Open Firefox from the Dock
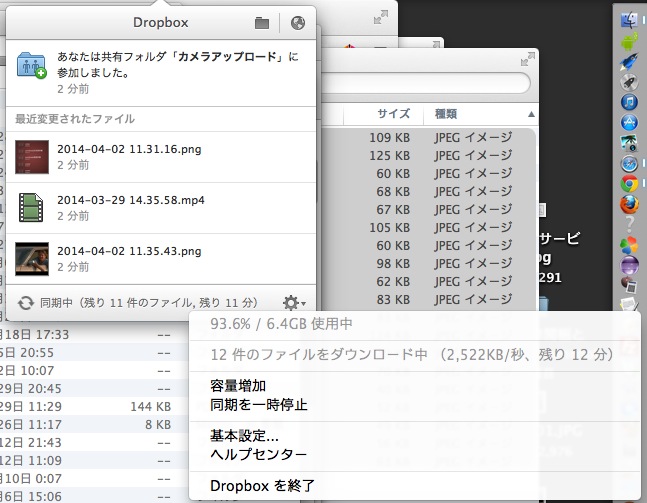647x503 pixels. point(629,205)
